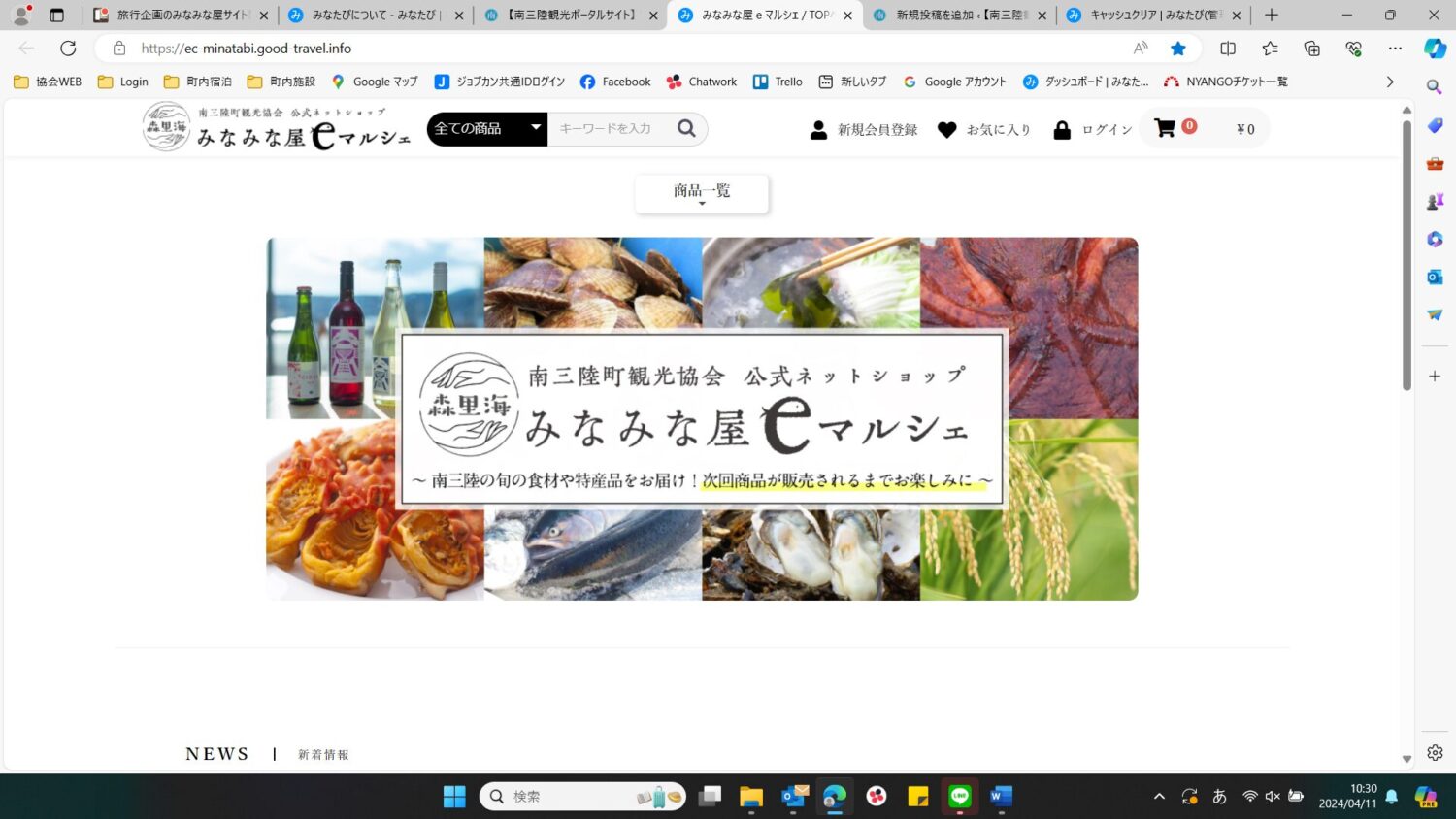Open the Google マップ bookmark
The image size is (1456, 819).
tap(375, 82)
